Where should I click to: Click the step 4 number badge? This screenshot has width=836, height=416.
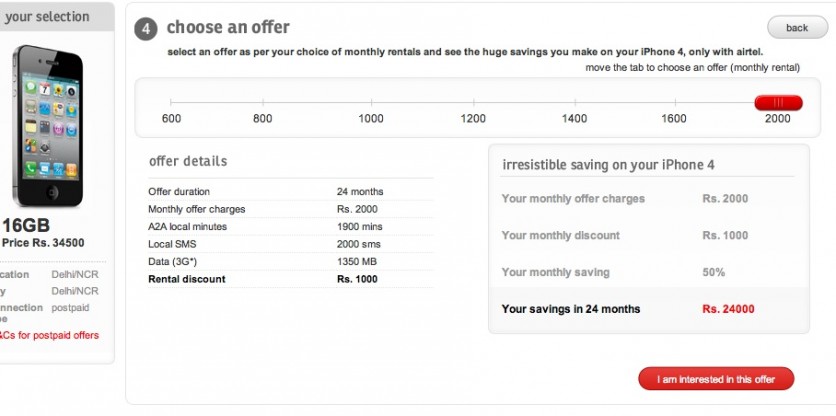click(x=146, y=28)
